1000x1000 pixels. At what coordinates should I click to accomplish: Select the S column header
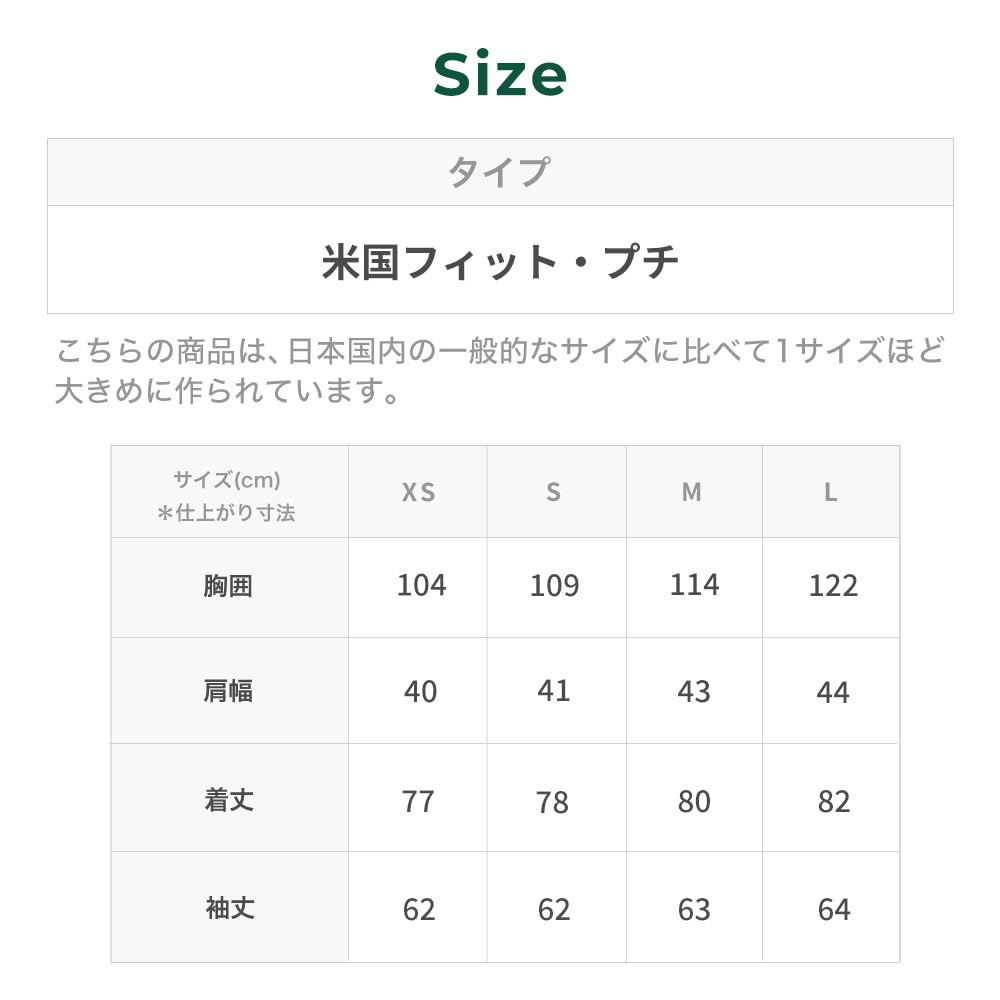554,492
